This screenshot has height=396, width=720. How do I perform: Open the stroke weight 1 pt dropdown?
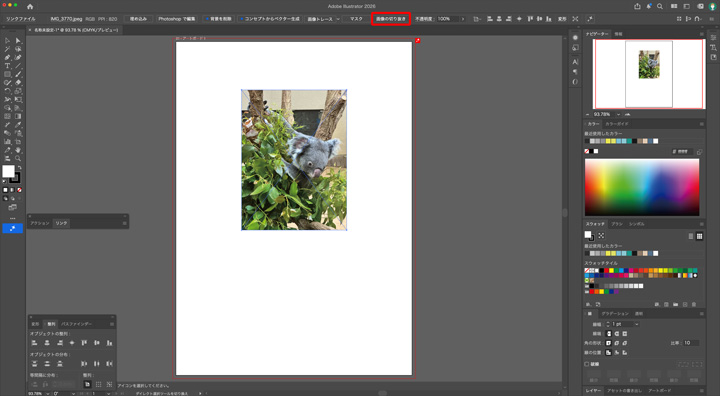coord(636,324)
